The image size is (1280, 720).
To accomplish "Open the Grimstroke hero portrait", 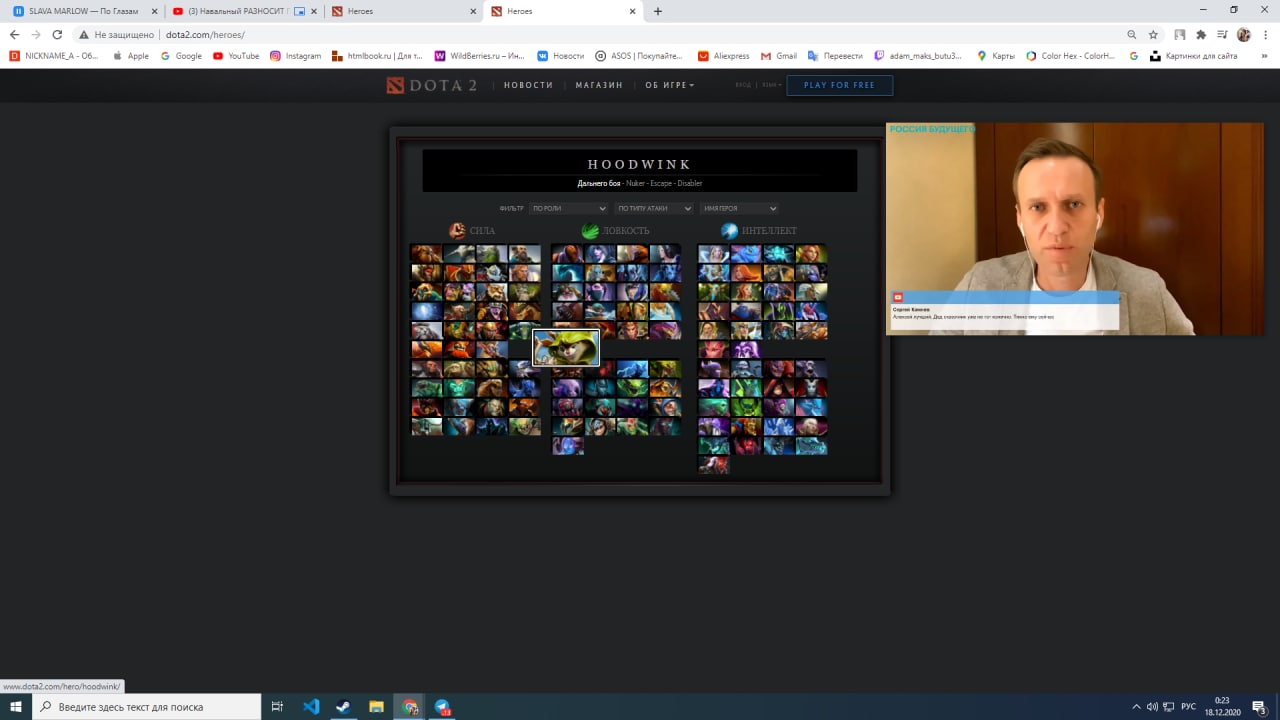I will (x=714, y=465).
